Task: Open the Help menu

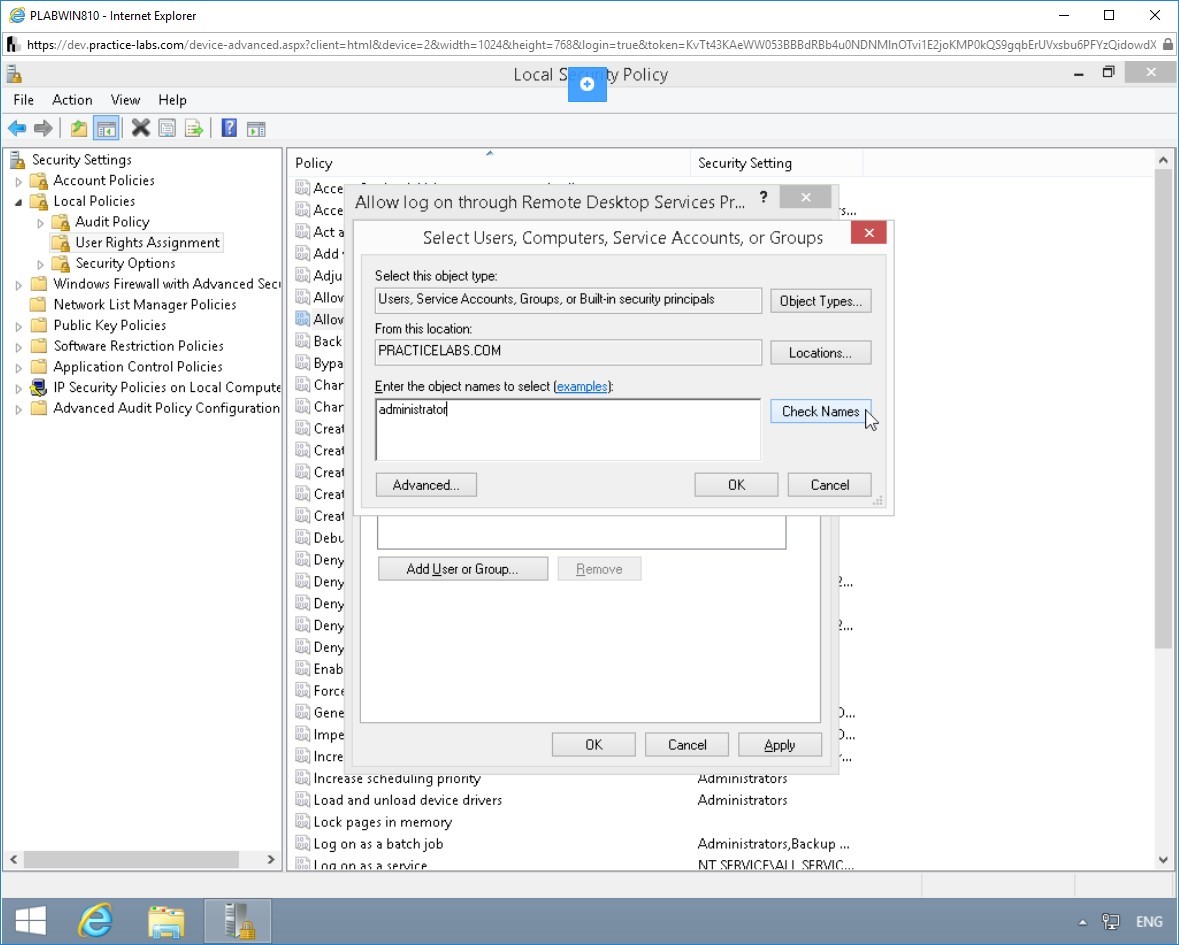Action: click(x=172, y=99)
